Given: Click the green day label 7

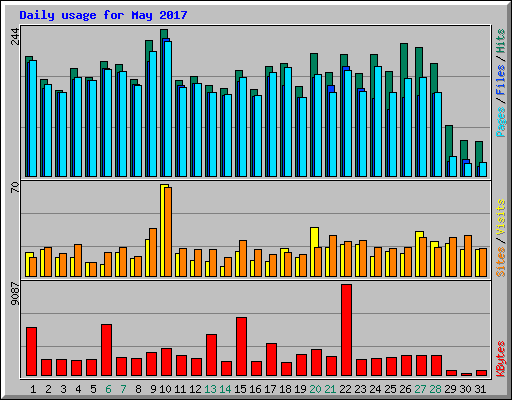Looking at the screenshot, I should pos(123,389).
